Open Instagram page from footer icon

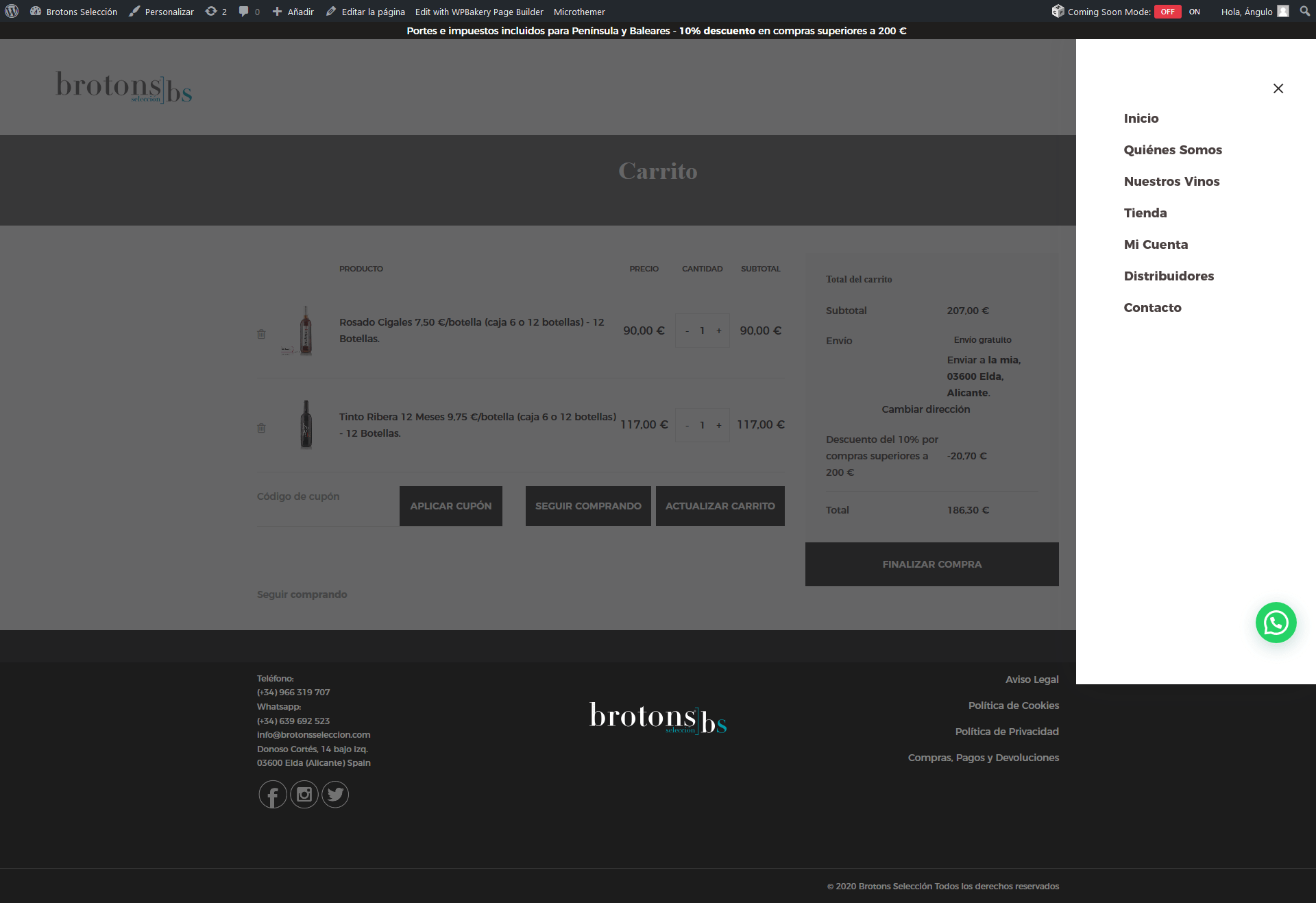[304, 795]
